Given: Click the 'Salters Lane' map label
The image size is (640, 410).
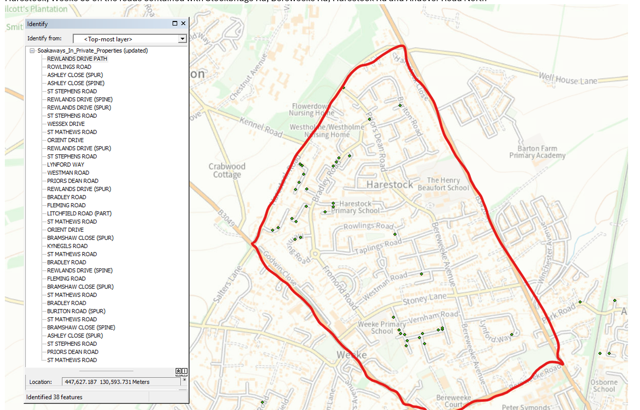Looking at the screenshot, I should pos(227,284).
